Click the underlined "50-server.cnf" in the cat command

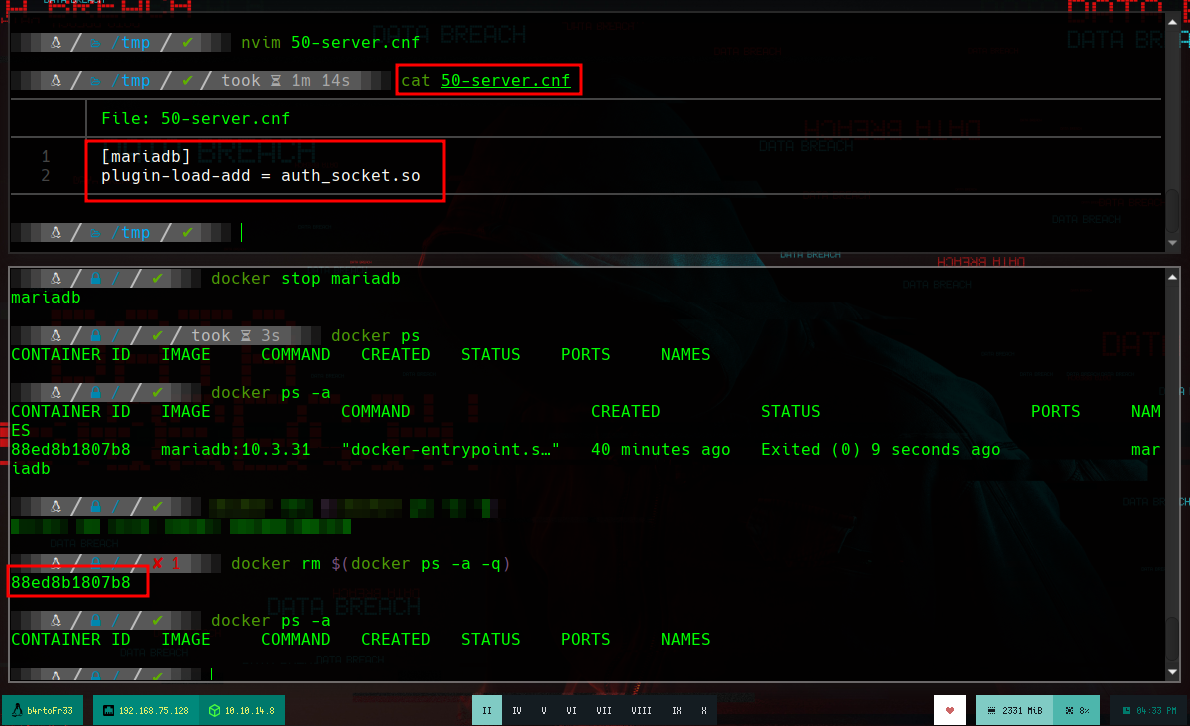click(x=505, y=80)
